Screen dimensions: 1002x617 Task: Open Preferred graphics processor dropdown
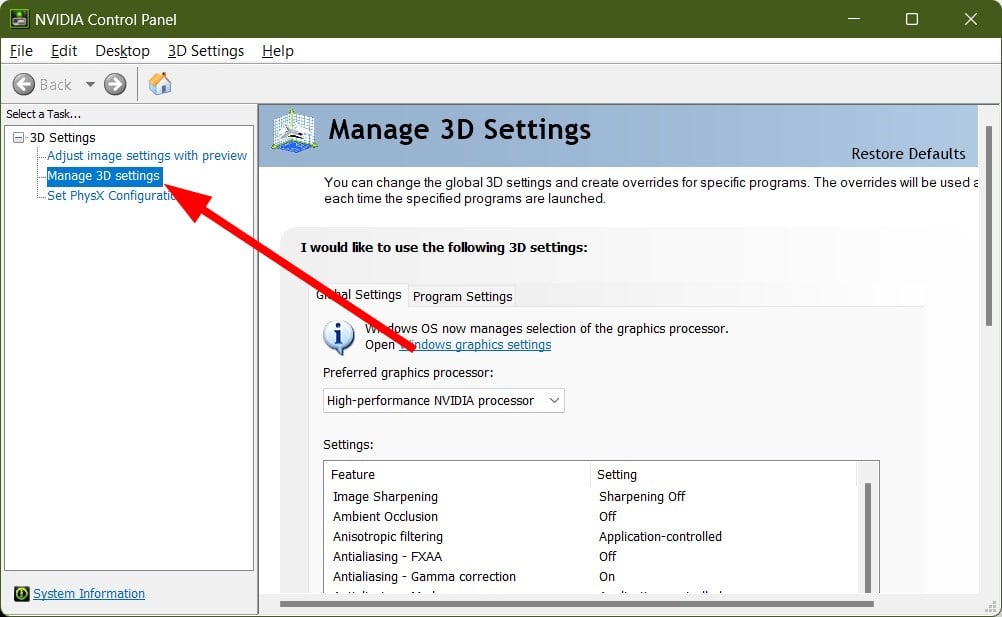click(443, 400)
